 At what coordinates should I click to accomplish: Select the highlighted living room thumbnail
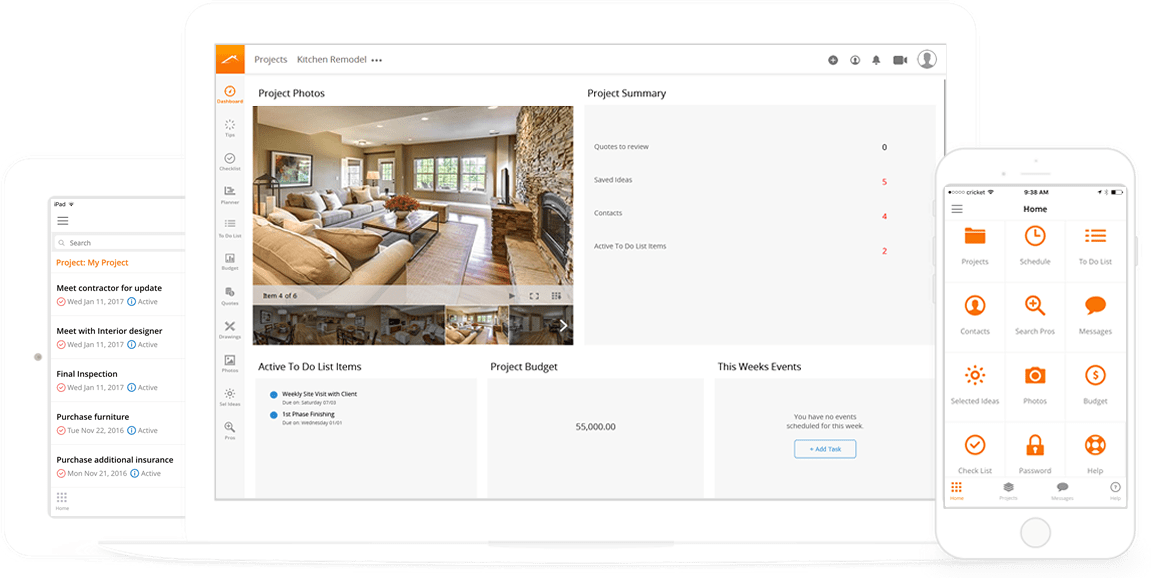tap(477, 325)
